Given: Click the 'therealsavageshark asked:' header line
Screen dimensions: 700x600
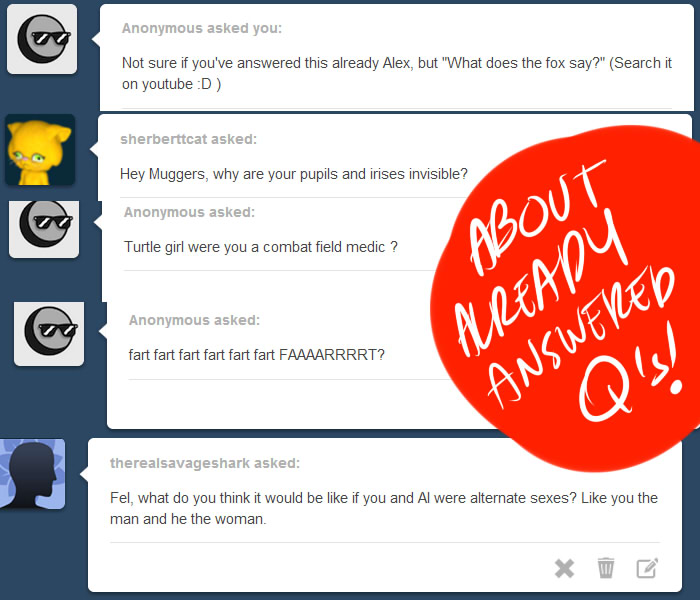Looking at the screenshot, I should point(205,463).
